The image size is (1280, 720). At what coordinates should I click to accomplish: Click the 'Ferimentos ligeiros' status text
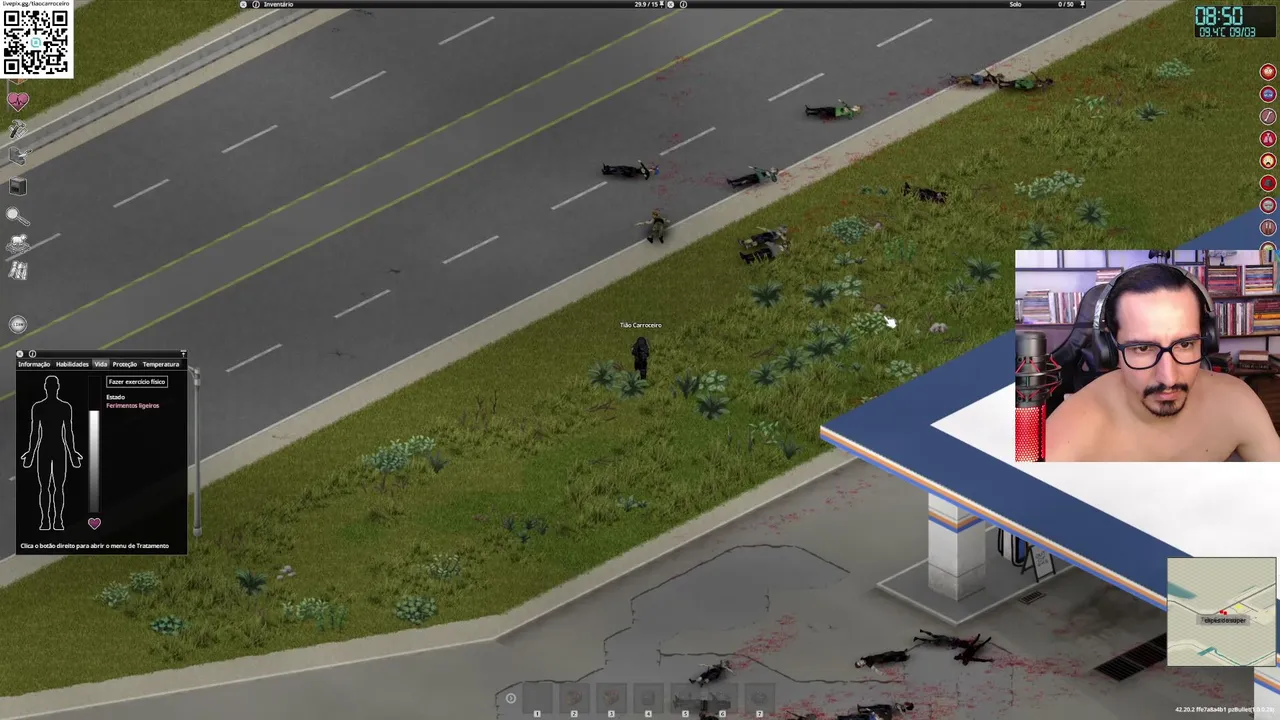click(x=133, y=406)
